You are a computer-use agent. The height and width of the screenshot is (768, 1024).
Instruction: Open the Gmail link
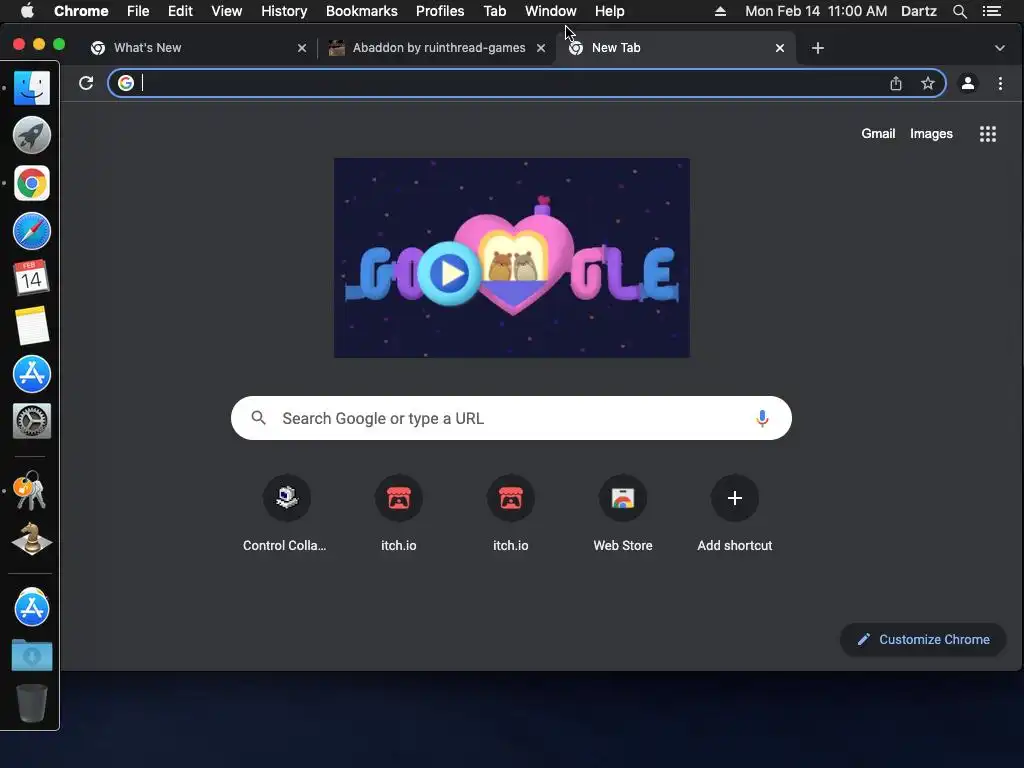click(x=878, y=134)
